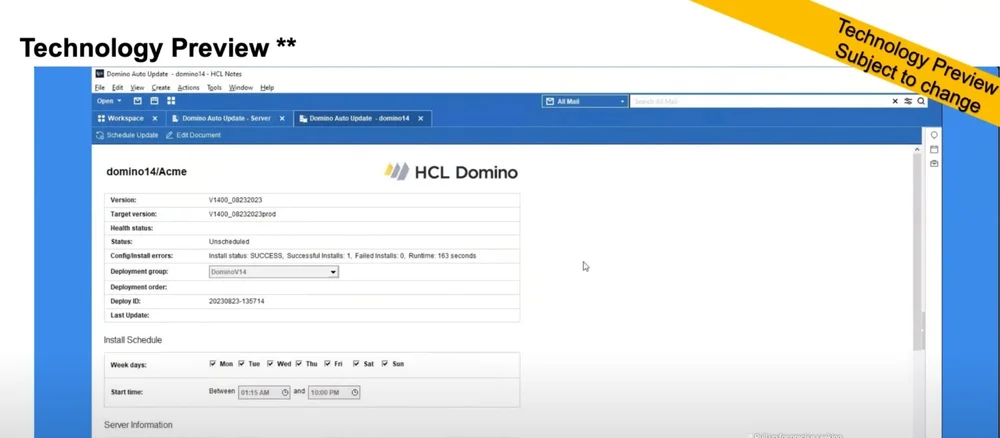
Task: Open the Calendar shortcut icon in toolbar
Action: [154, 101]
